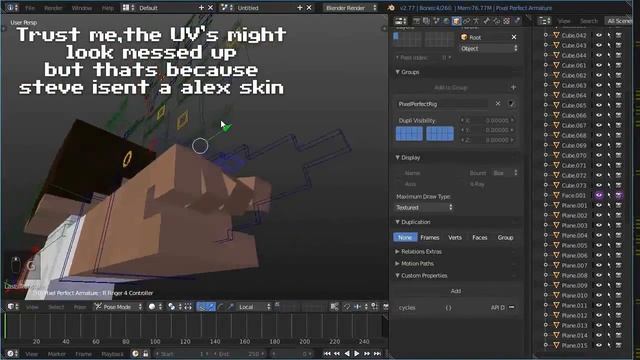The height and width of the screenshot is (360, 640).
Task: Select None duplication option
Action: pyautogui.click(x=405, y=237)
